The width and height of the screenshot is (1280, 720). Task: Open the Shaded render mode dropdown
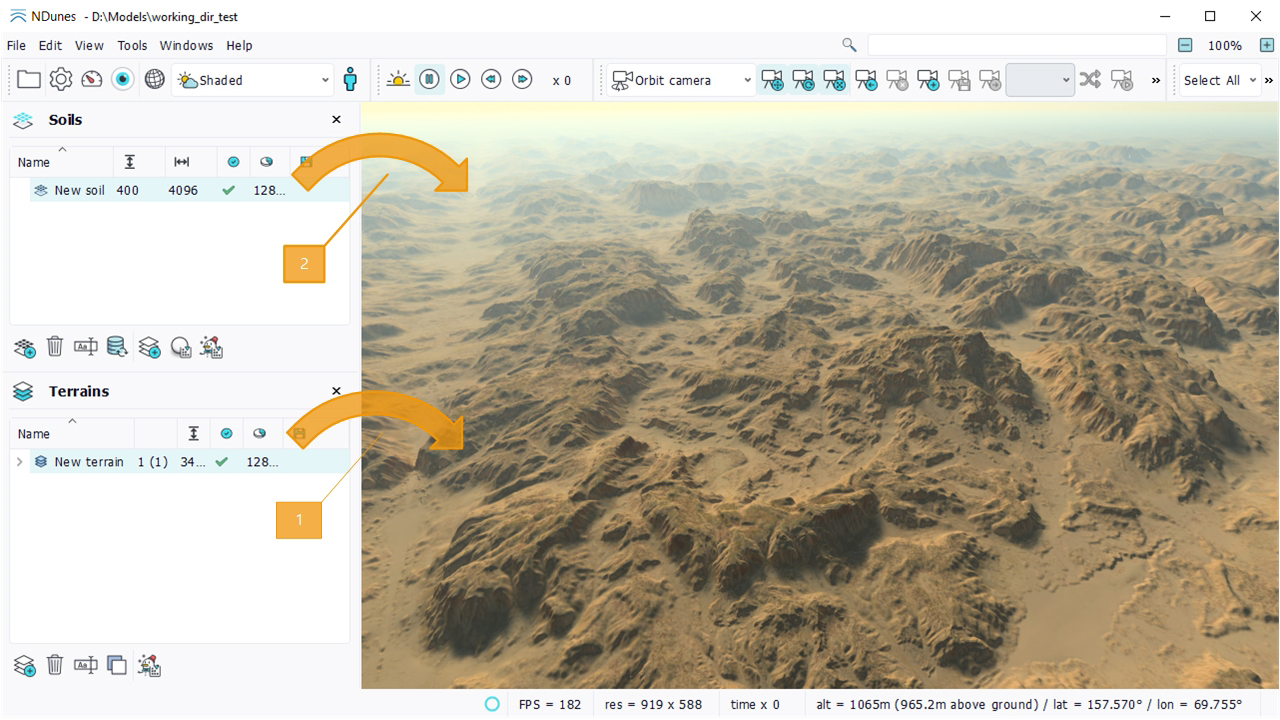[253, 80]
